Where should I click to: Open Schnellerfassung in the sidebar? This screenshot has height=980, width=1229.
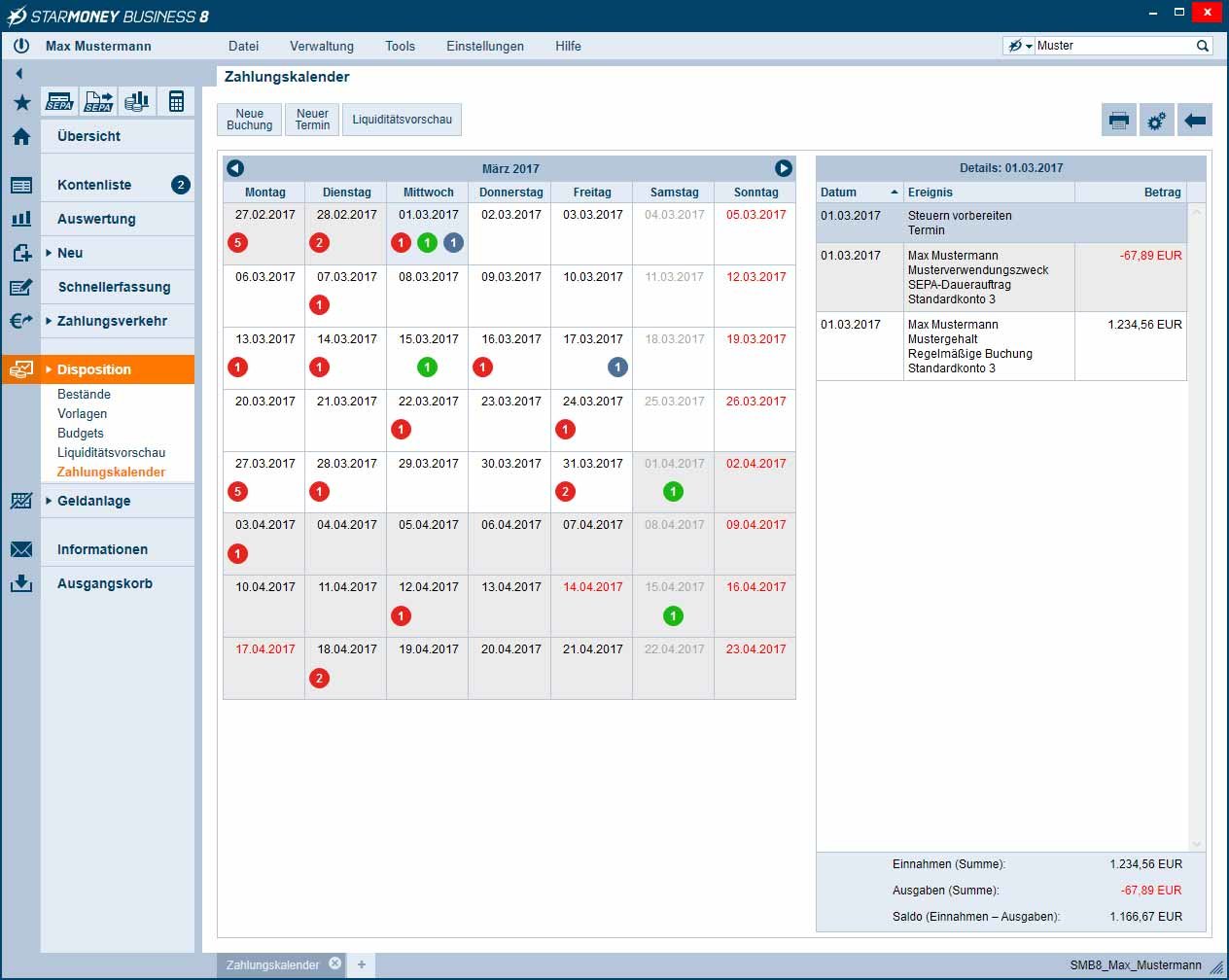point(114,287)
